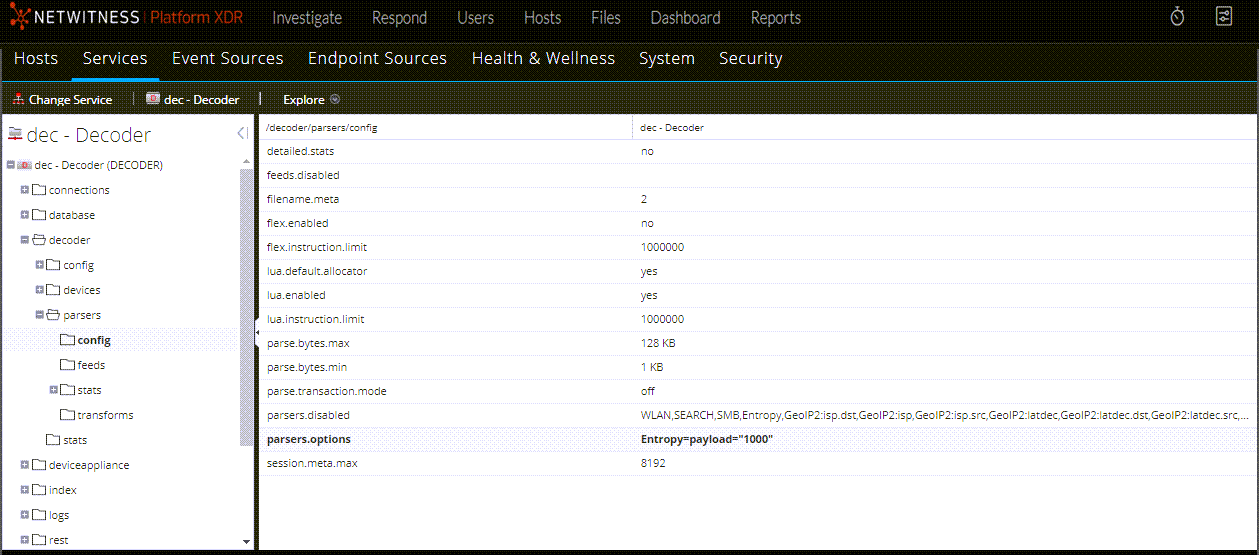Expand the devices tree node
The height and width of the screenshot is (555, 1259).
(x=40, y=290)
